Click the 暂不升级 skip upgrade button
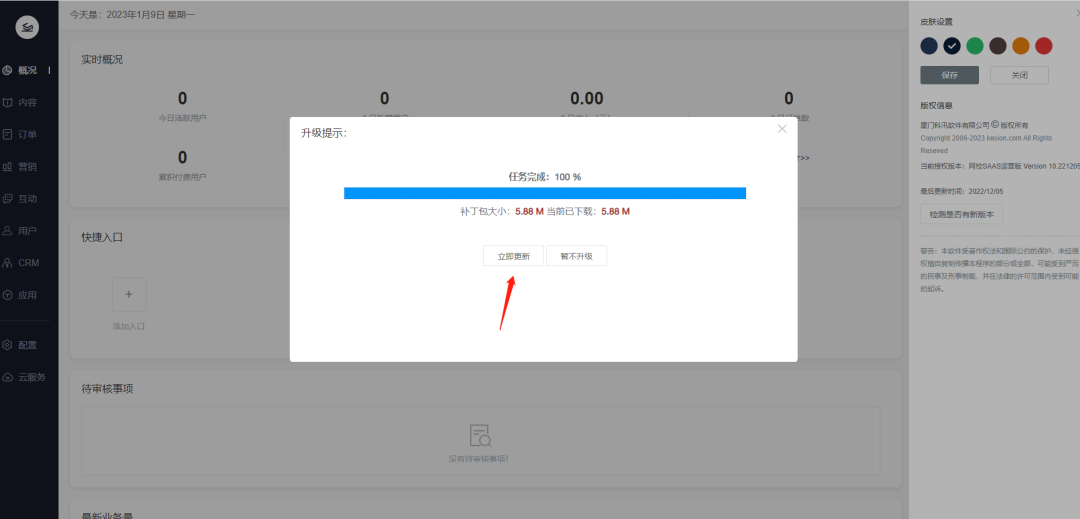Image resolution: width=1080 pixels, height=519 pixels. [x=577, y=256]
